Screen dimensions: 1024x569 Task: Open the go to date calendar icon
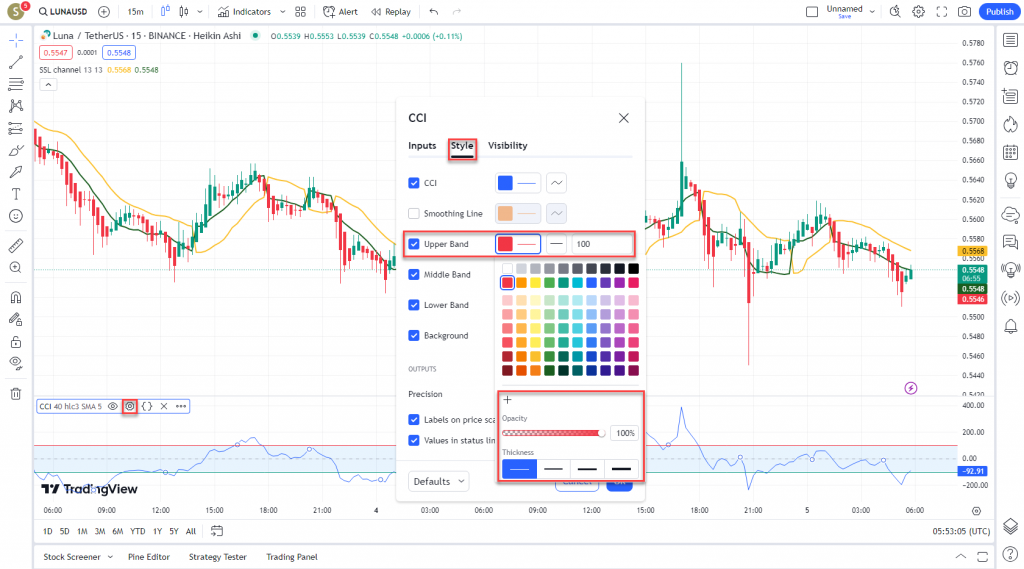[217, 531]
